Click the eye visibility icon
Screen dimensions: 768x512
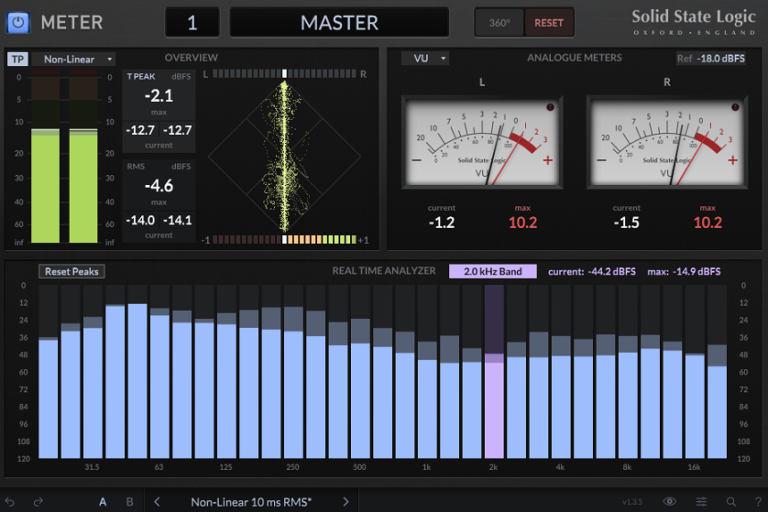point(670,501)
